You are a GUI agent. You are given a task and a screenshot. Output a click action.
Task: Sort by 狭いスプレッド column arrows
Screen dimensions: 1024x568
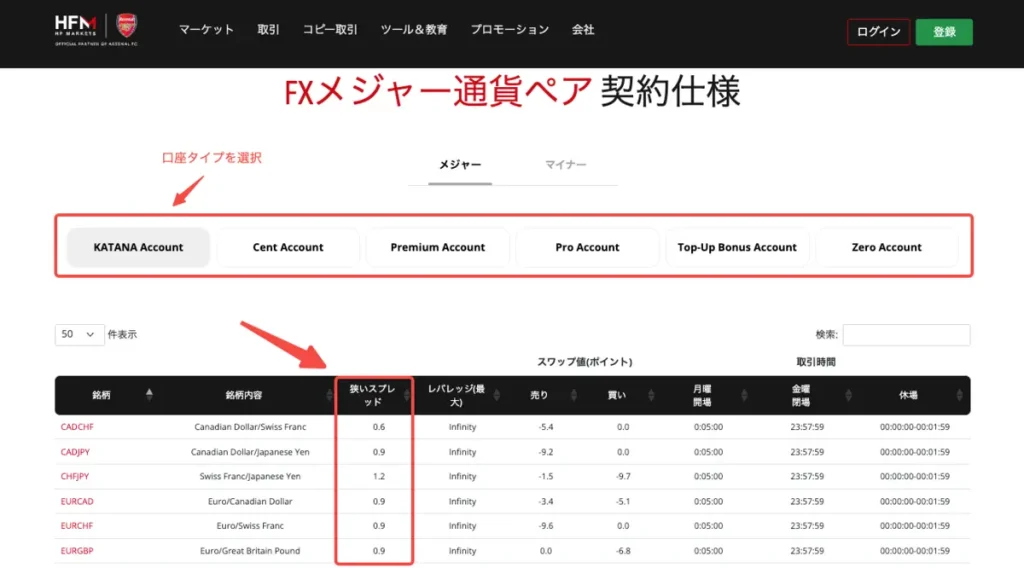click(x=406, y=395)
